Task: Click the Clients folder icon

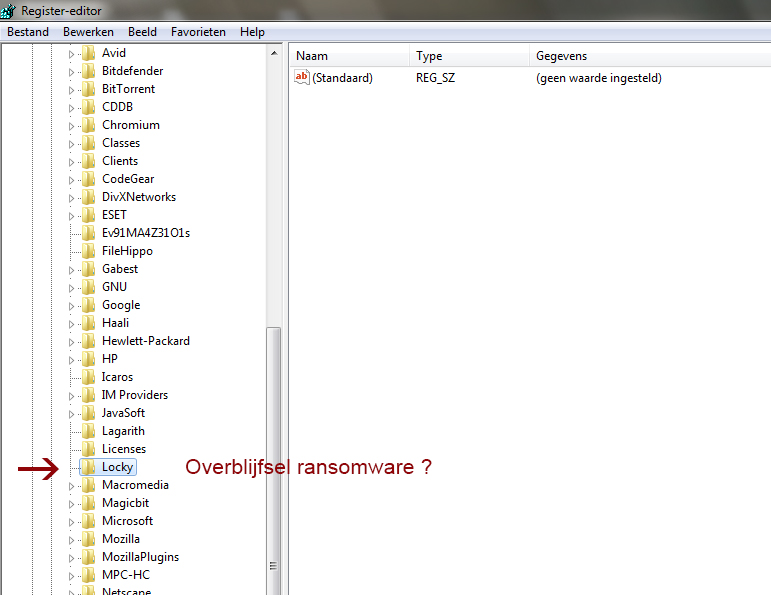Action: pyautogui.click(x=89, y=161)
